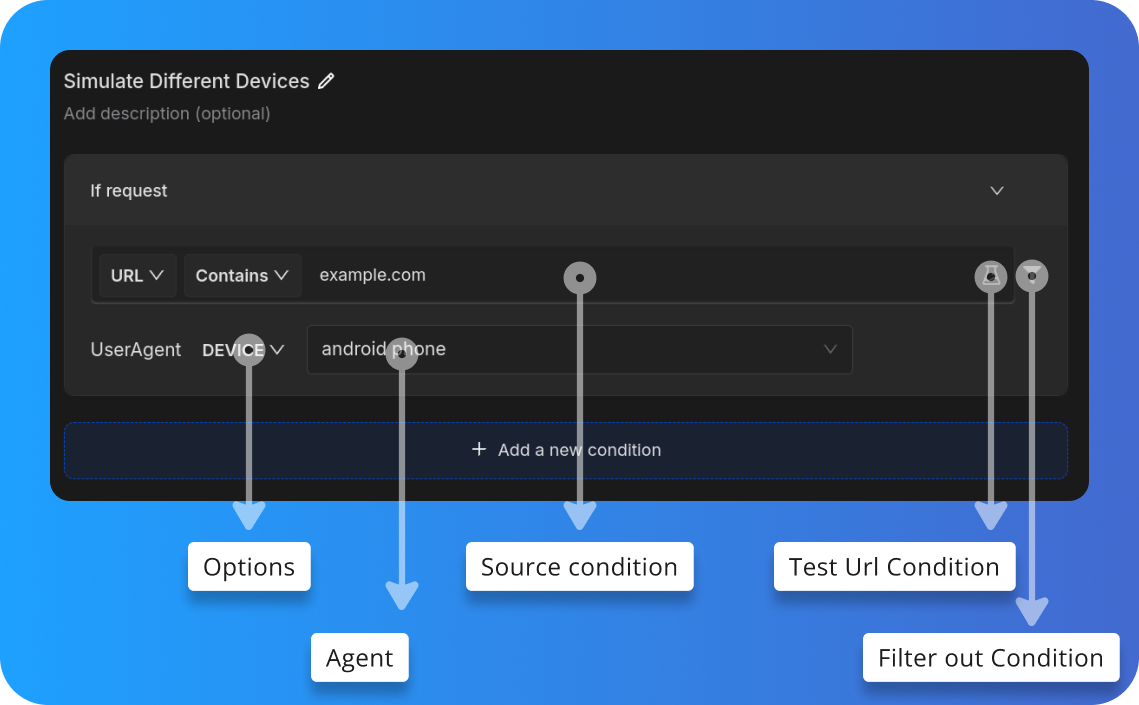The height and width of the screenshot is (705, 1139).
Task: Open the URL field type dropdown
Action: pyautogui.click(x=137, y=275)
